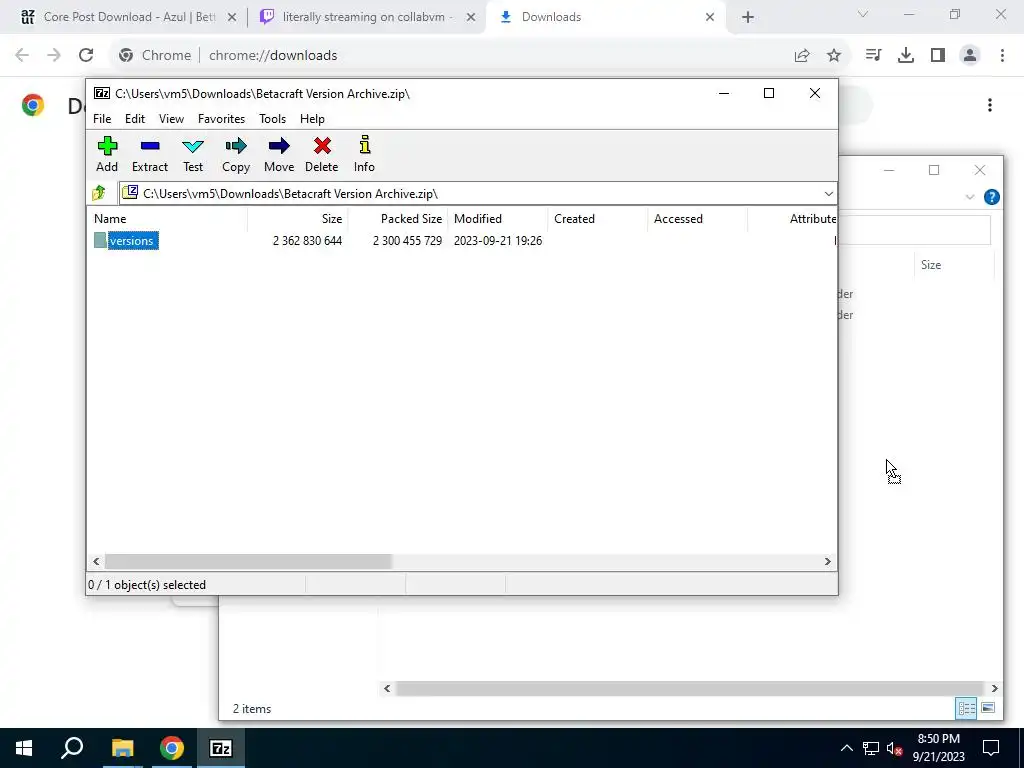Open Chrome profile avatar menu
The height and width of the screenshot is (768, 1024).
point(970,55)
